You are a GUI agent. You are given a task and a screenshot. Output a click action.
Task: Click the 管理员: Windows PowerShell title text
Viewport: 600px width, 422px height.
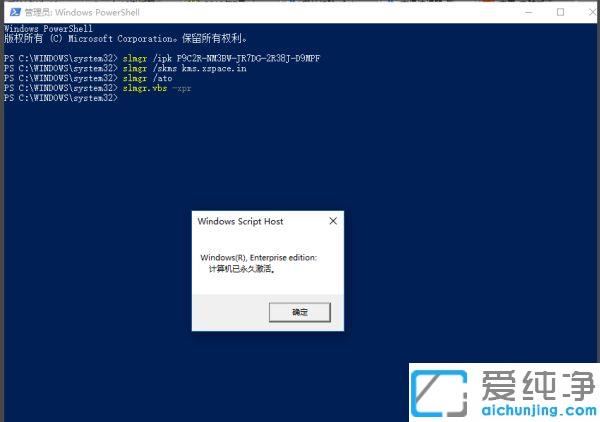(82, 12)
